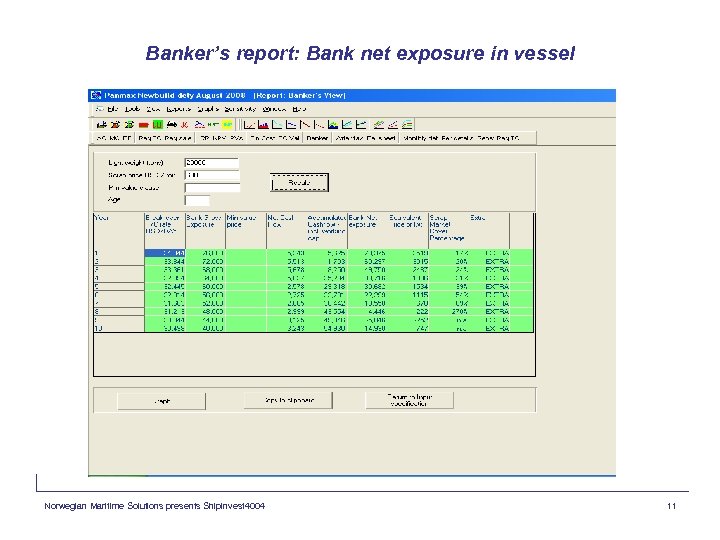
Task: Click the Bank Net exposure column header
Action: tap(367, 231)
